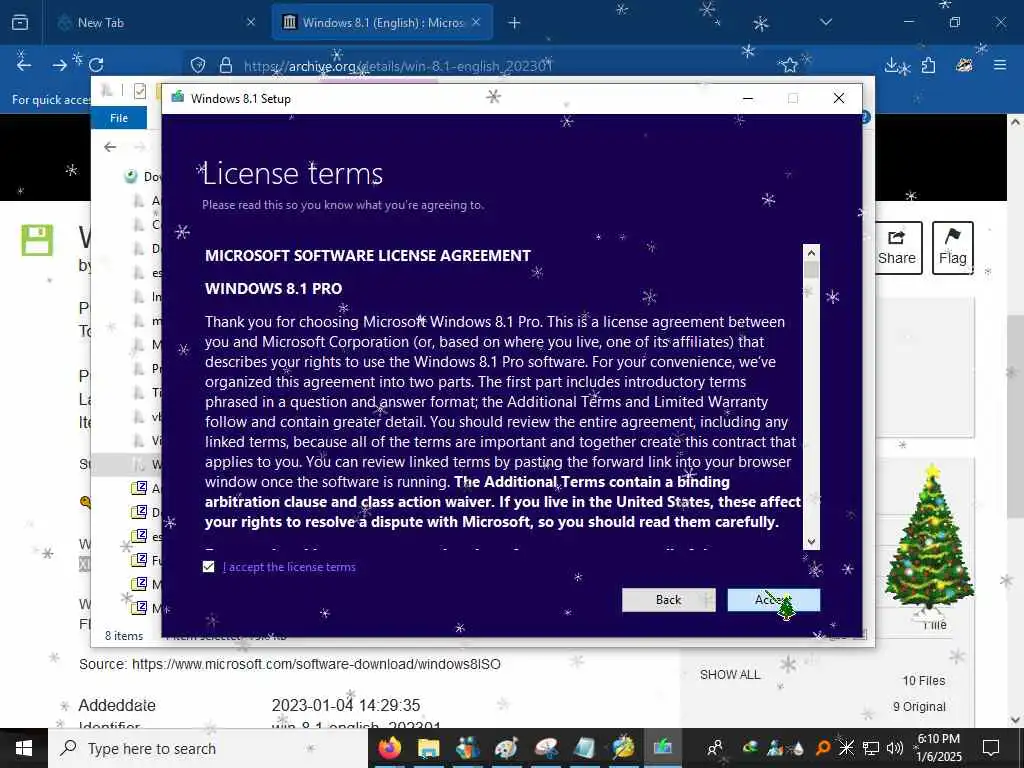Click the 9 Original files link
Image resolution: width=1024 pixels, height=768 pixels.
919,707
